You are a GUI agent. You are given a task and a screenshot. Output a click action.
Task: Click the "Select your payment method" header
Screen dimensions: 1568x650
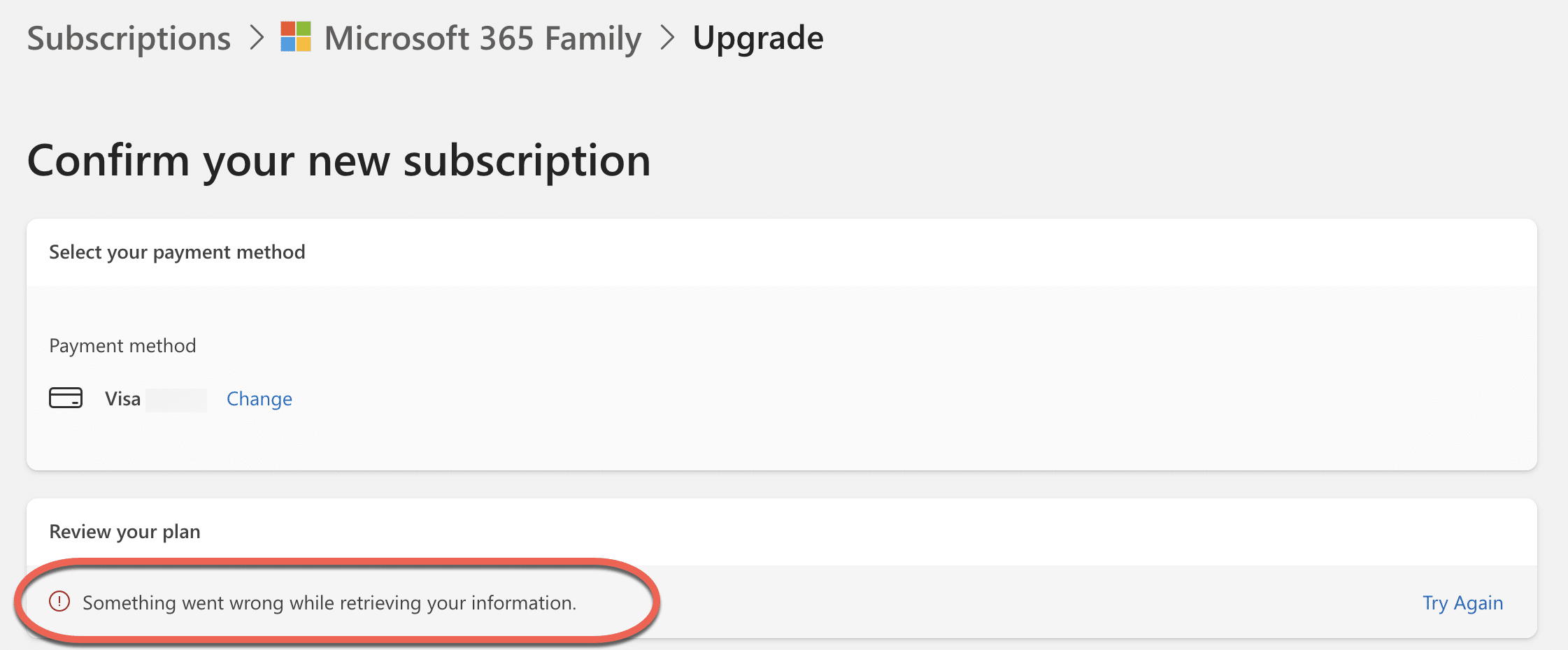(177, 252)
